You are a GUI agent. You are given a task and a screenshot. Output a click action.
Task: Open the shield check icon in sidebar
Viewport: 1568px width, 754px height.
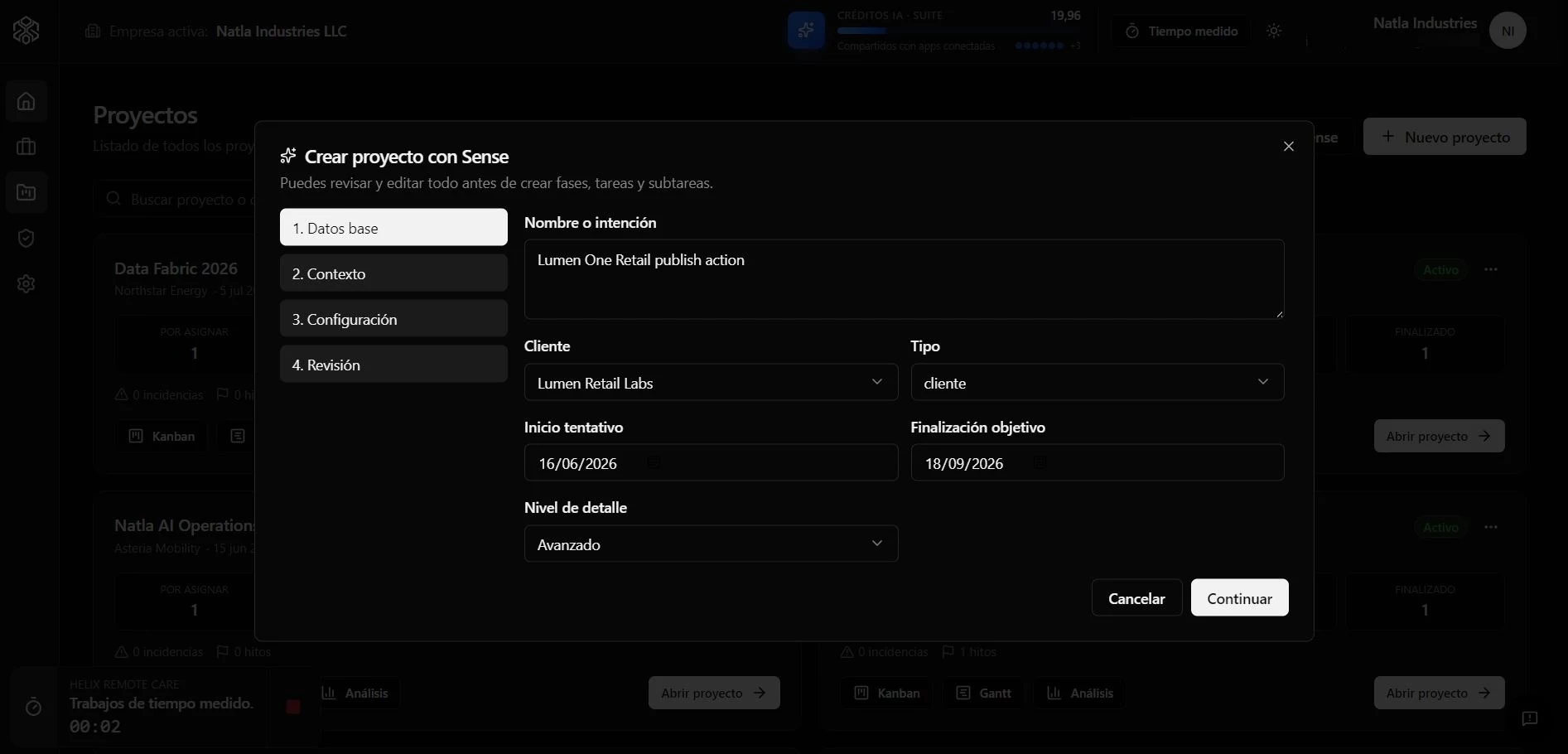27,239
